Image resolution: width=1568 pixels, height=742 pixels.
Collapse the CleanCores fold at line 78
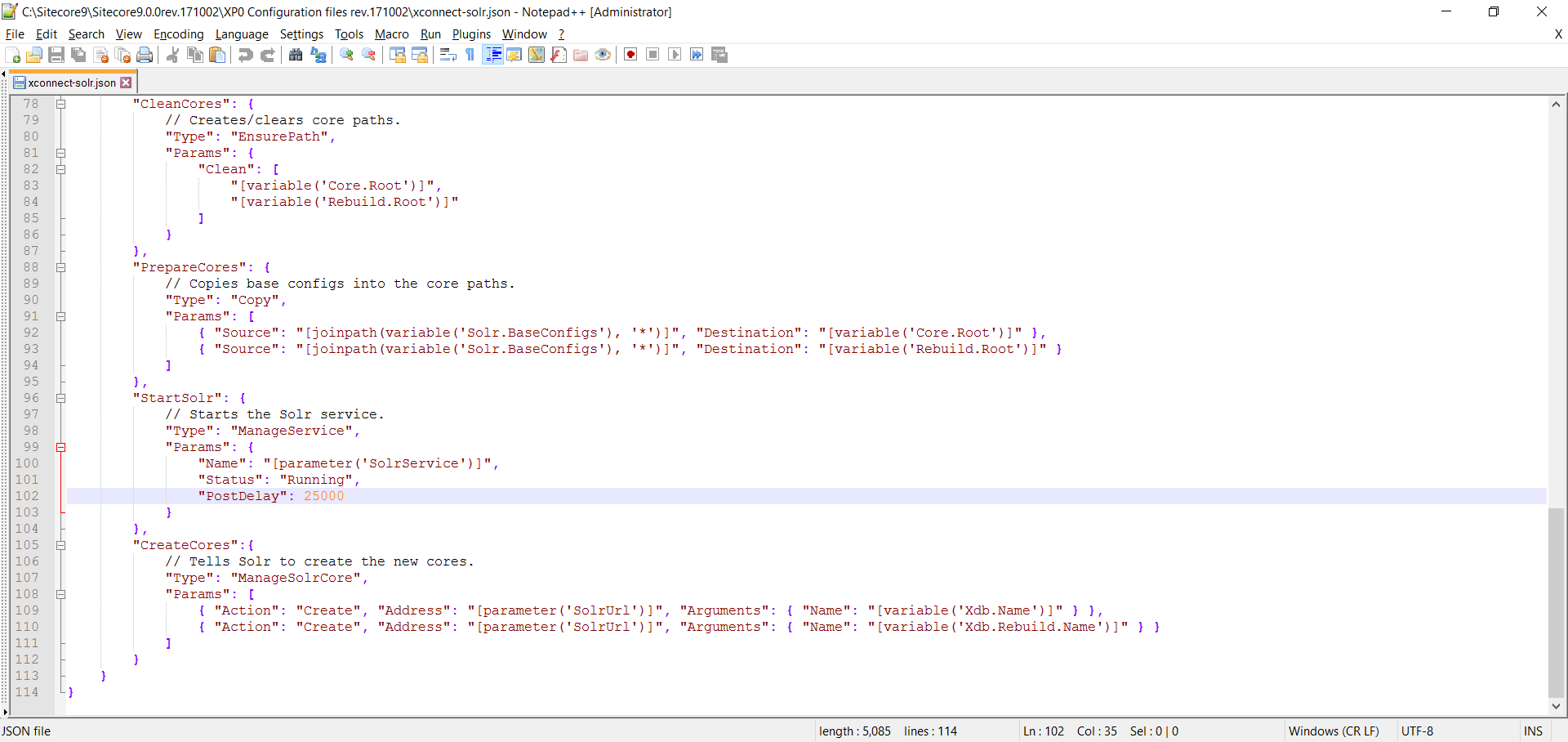click(60, 104)
